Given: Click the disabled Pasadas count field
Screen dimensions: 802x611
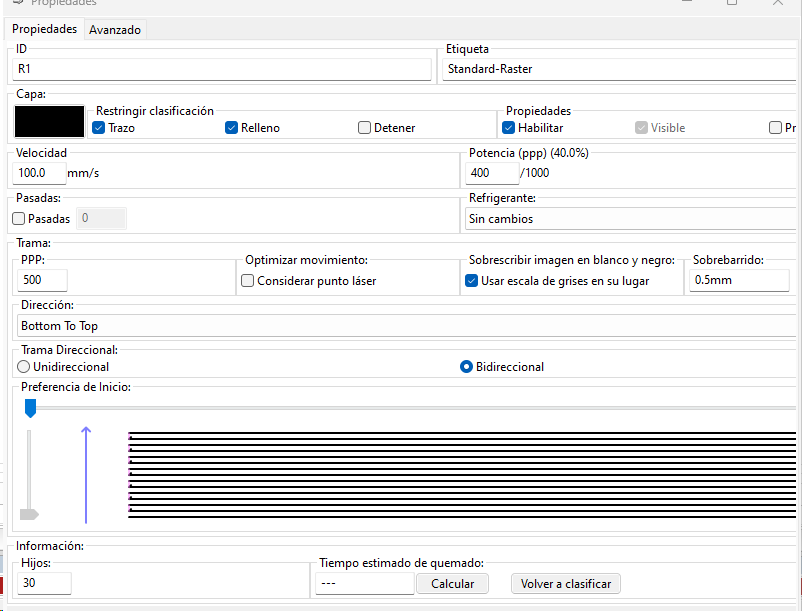Looking at the screenshot, I should point(101,219).
